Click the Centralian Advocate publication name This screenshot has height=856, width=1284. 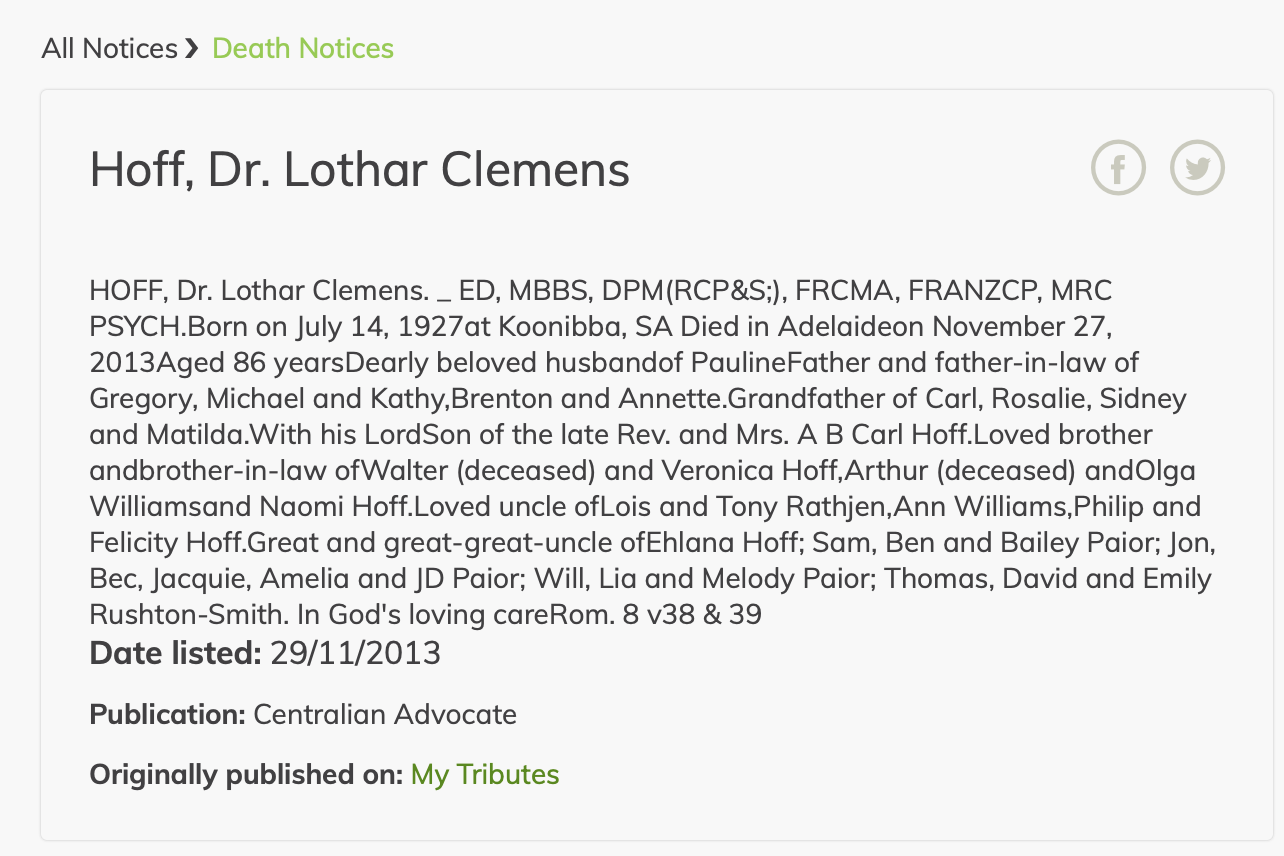385,714
